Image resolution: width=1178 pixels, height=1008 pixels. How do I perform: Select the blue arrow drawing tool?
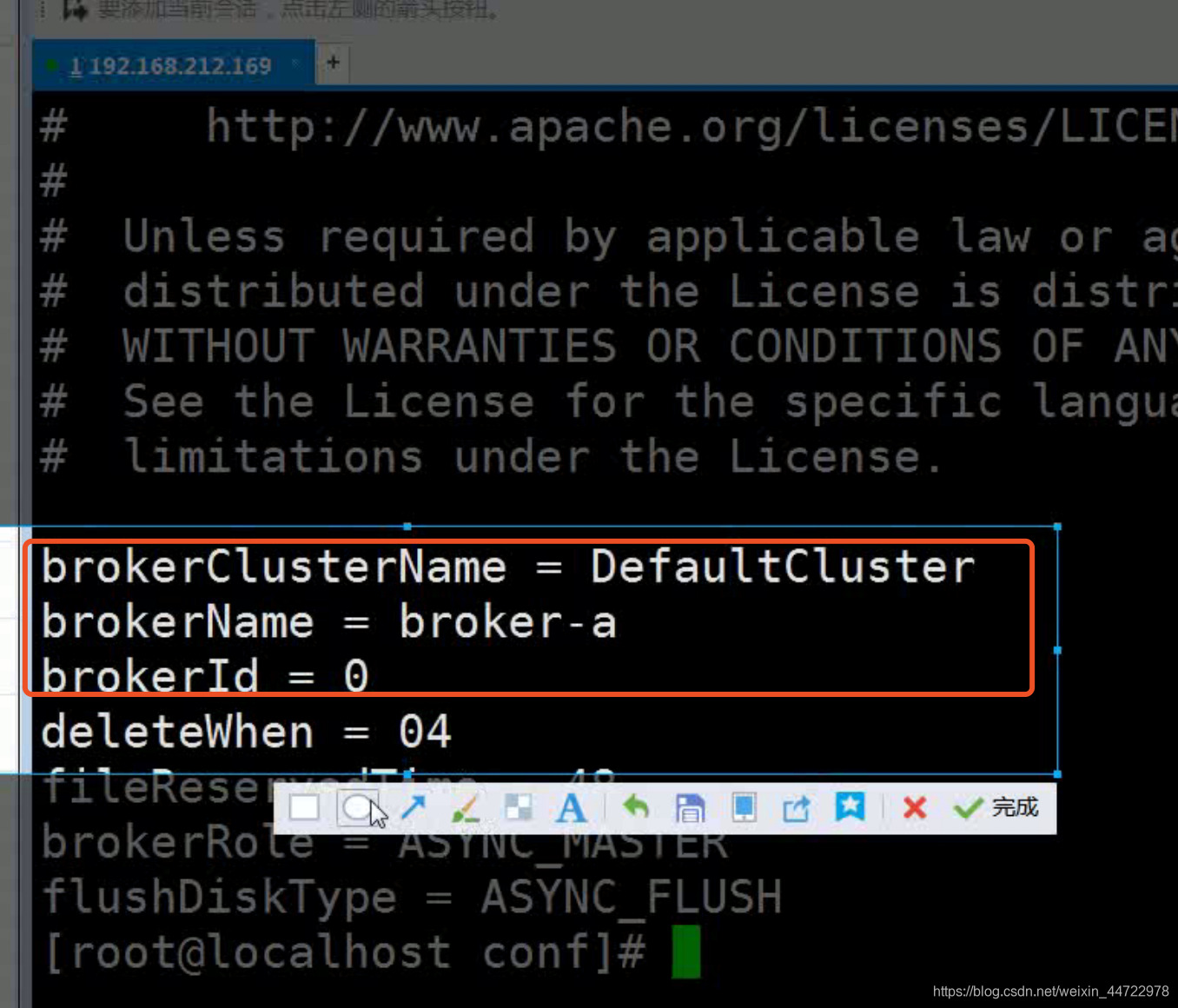[x=414, y=808]
